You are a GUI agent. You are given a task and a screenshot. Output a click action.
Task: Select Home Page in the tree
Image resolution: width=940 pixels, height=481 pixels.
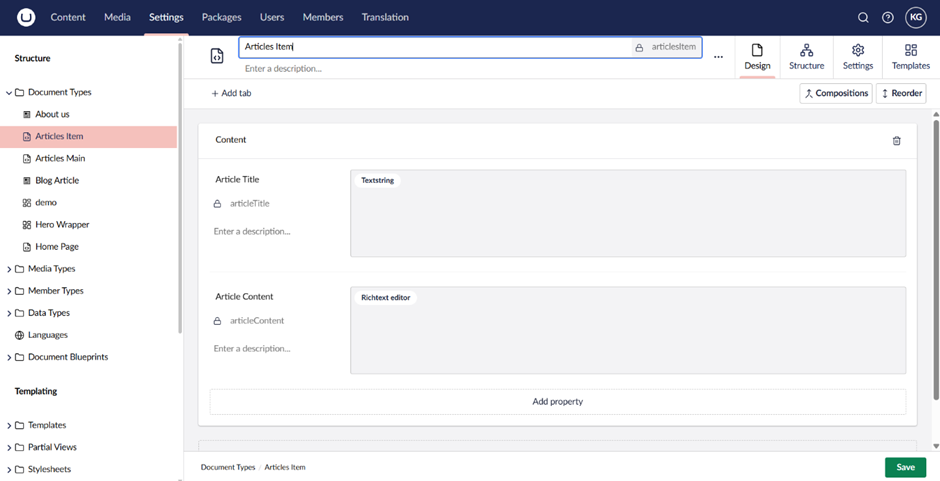pyautogui.click(x=57, y=247)
